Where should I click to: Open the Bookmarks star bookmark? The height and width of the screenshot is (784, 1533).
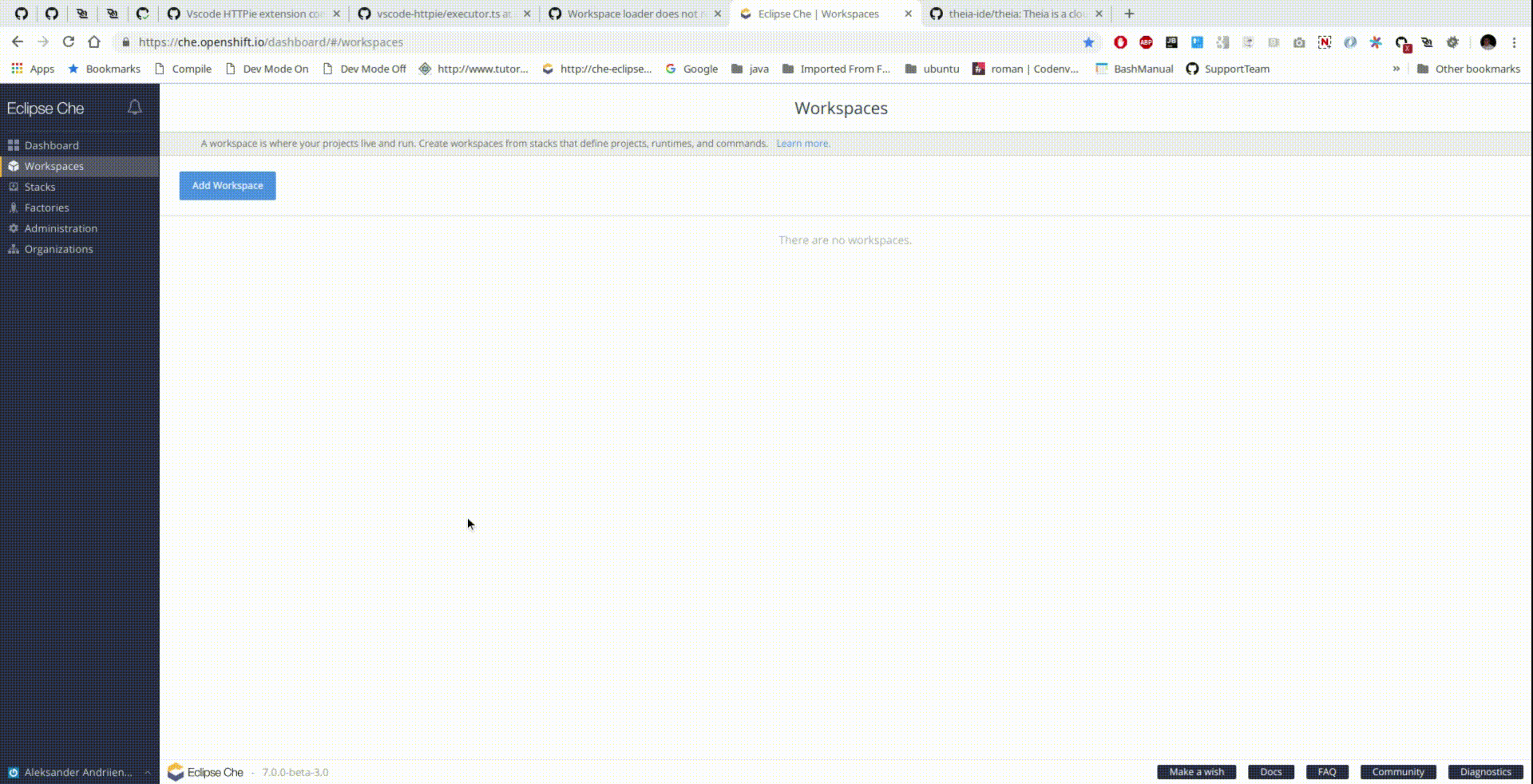(104, 69)
